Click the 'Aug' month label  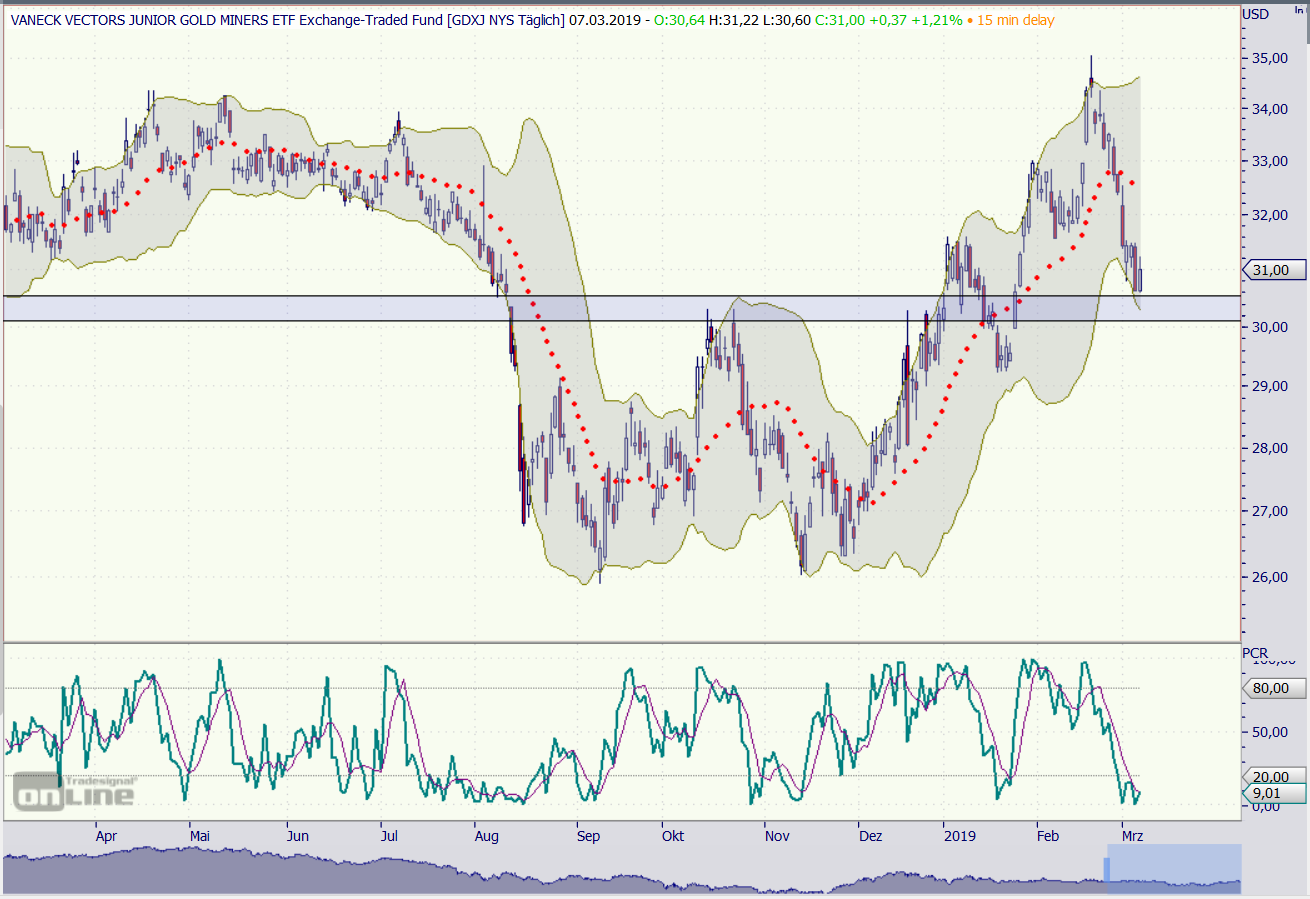click(487, 836)
